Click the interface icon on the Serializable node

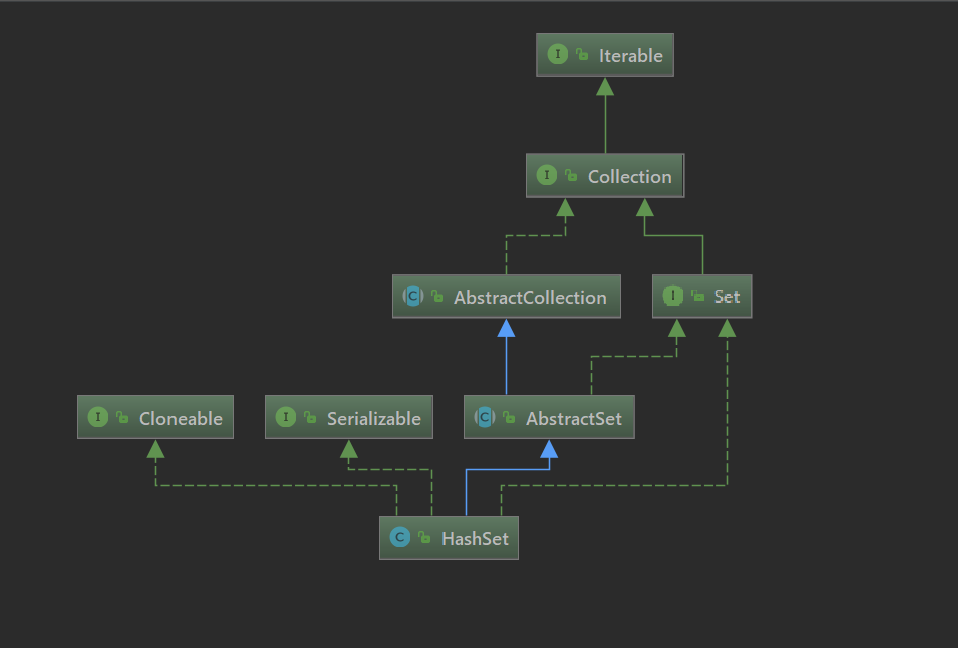pyautogui.click(x=286, y=418)
